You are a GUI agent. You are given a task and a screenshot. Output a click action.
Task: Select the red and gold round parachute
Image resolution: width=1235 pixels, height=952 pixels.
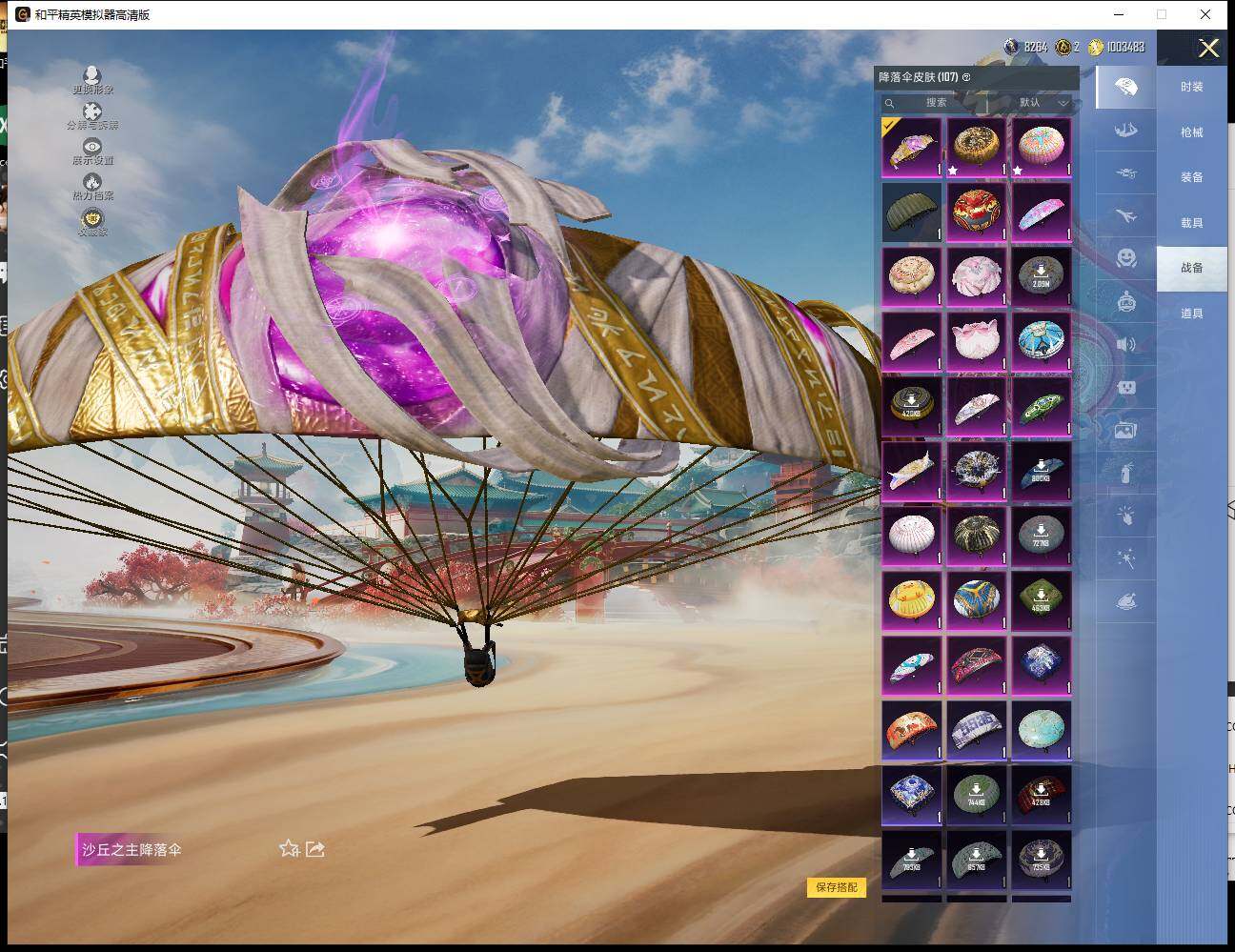[x=977, y=213]
